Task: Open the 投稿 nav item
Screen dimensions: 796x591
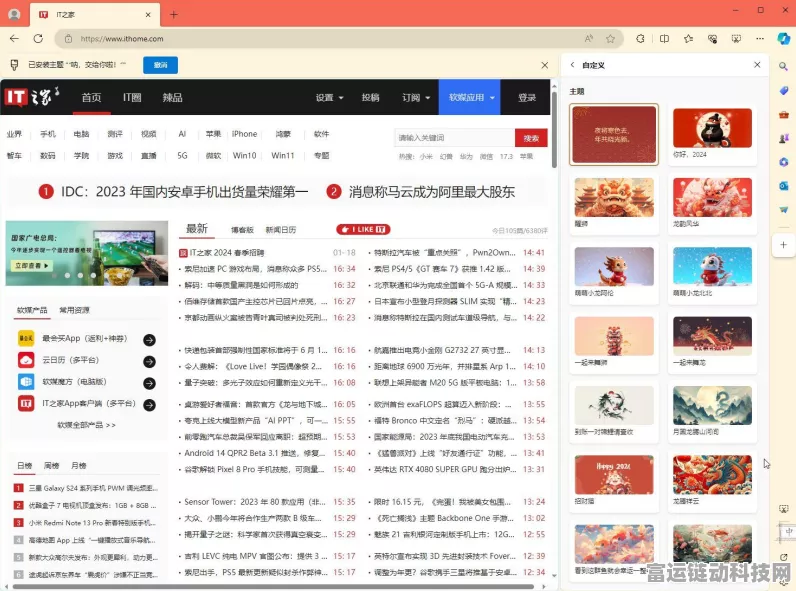Action: pos(371,97)
